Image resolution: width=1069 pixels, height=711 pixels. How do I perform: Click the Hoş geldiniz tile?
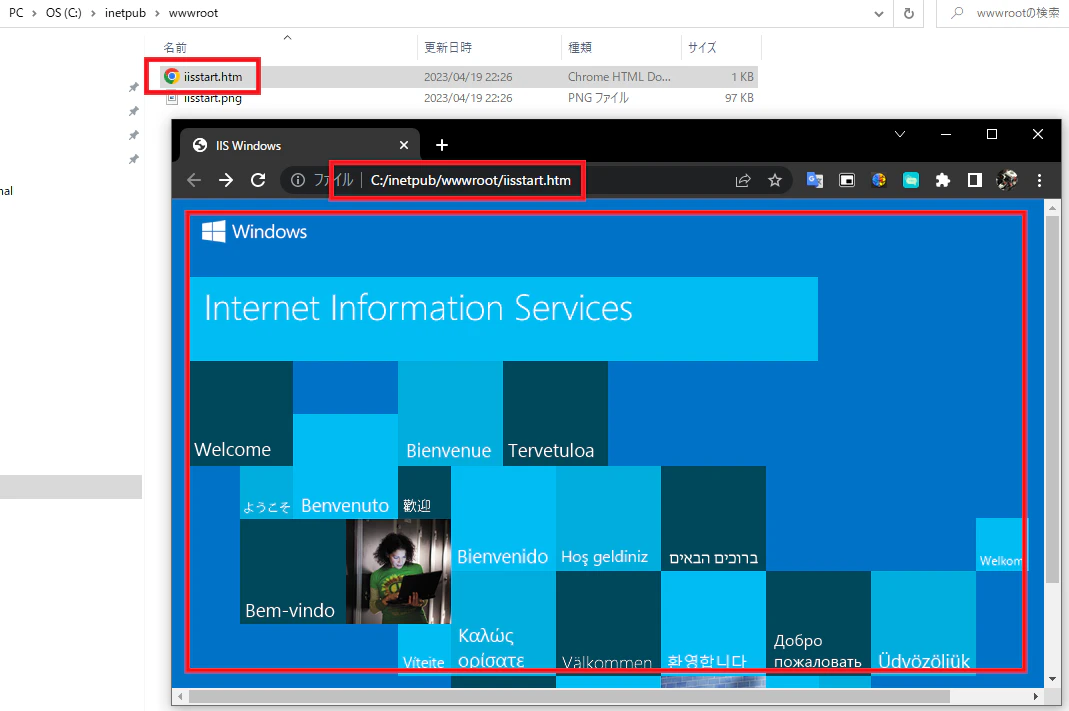tap(608, 519)
